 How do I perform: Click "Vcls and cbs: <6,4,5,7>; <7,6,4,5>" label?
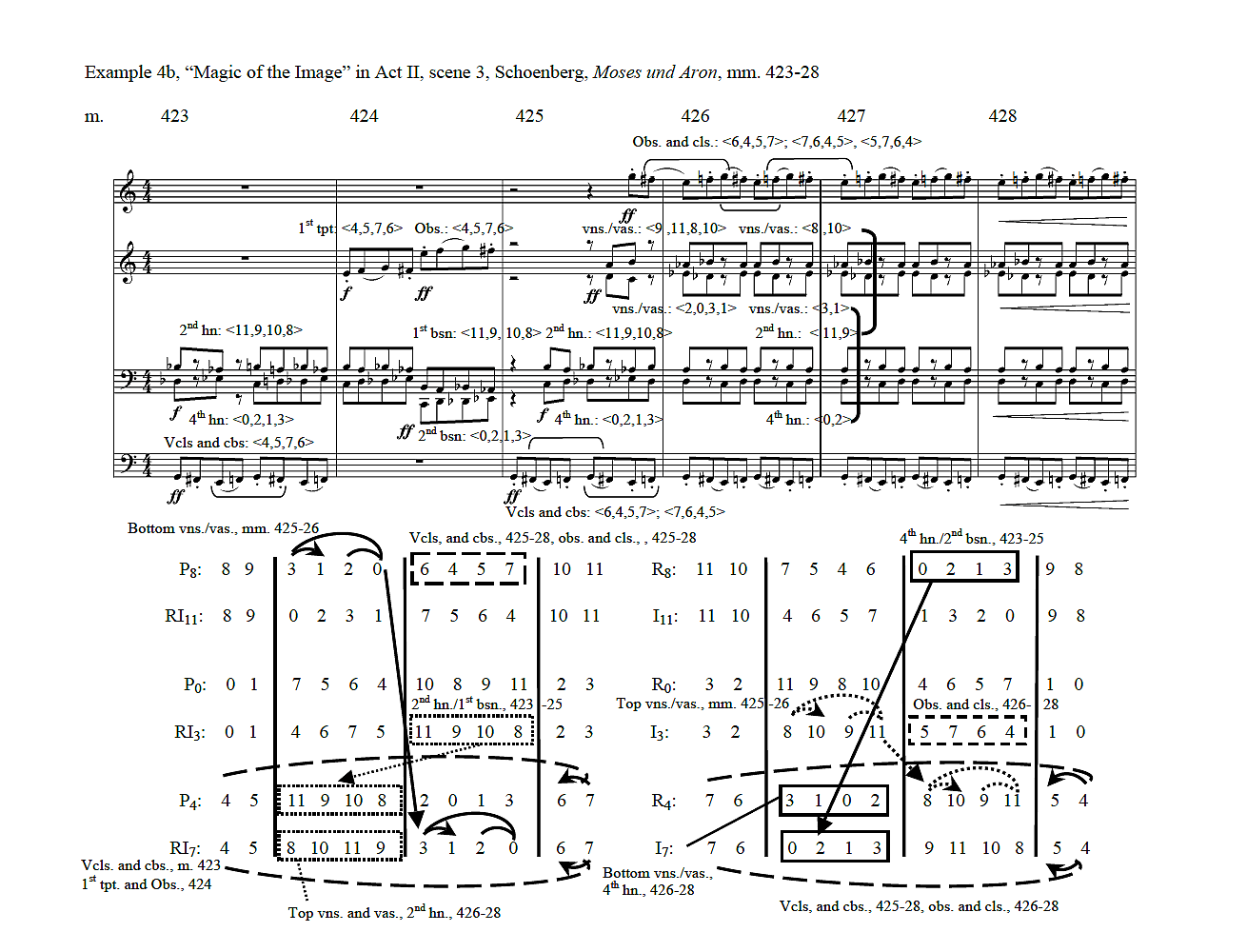[616, 512]
